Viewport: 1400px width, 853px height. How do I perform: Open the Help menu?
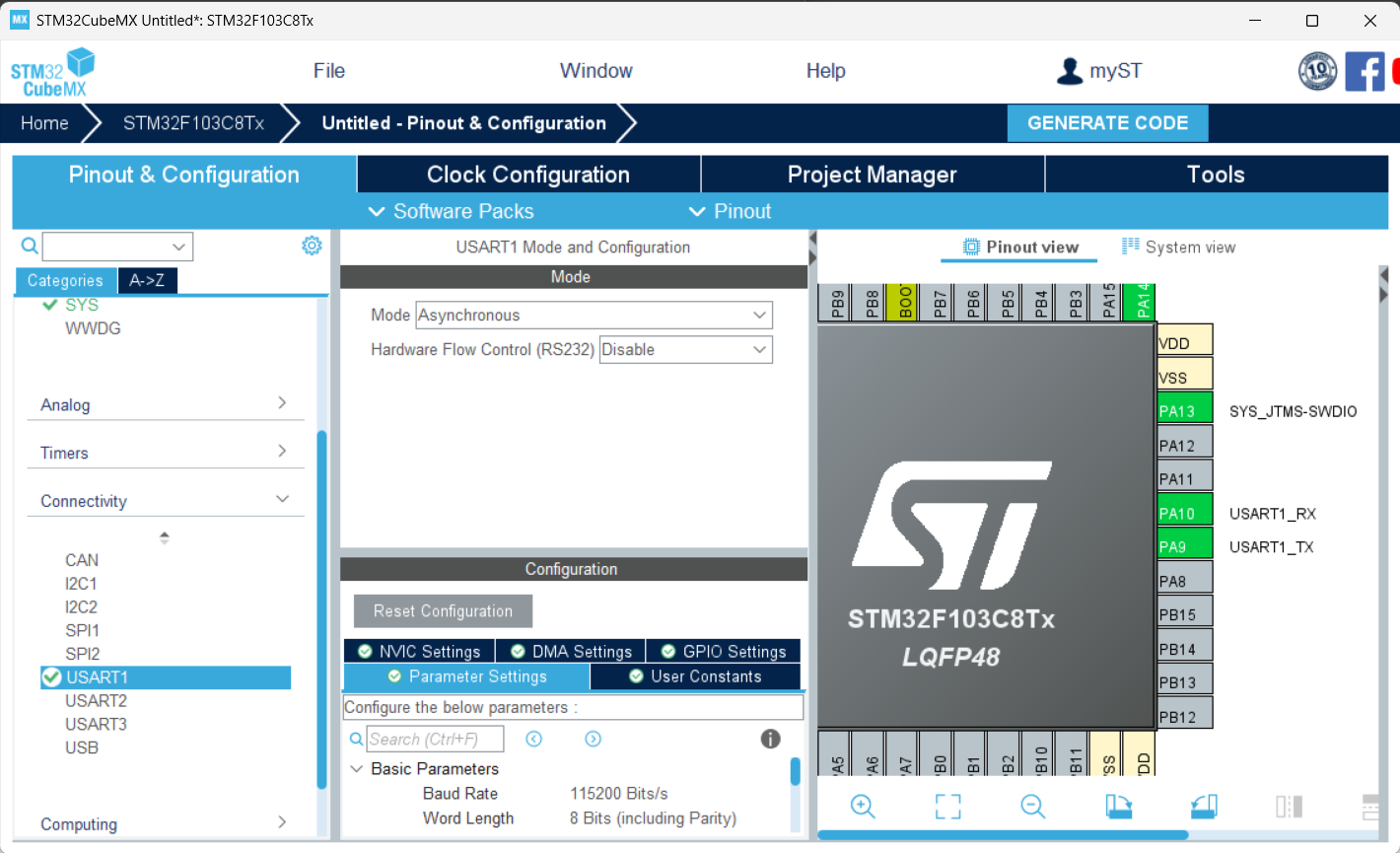click(826, 71)
